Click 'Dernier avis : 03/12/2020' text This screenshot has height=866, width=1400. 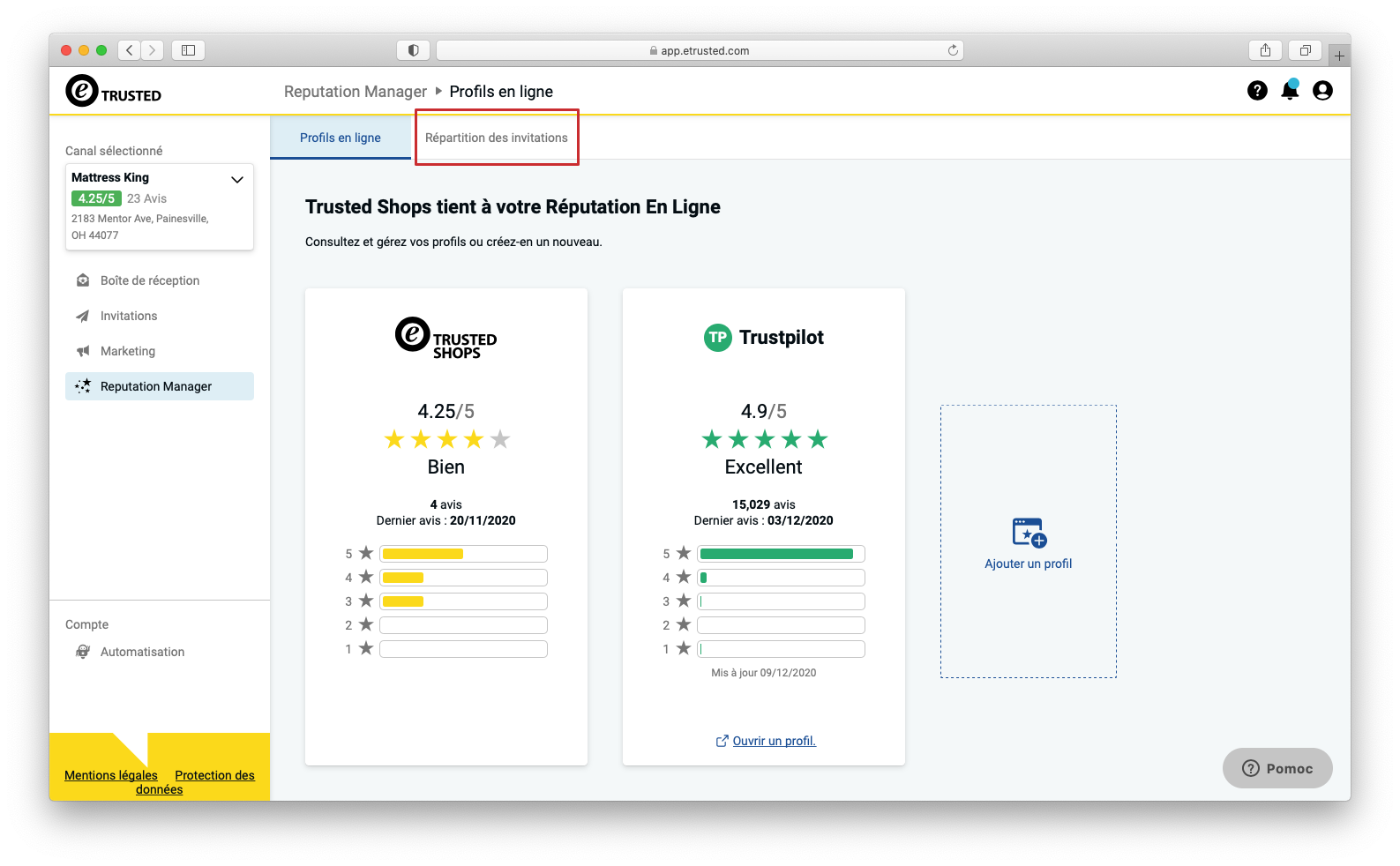(764, 520)
